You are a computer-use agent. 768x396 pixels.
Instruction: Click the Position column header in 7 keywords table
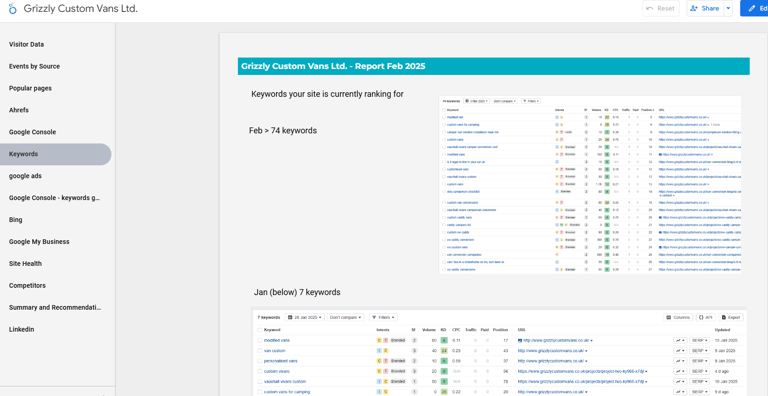click(500, 330)
